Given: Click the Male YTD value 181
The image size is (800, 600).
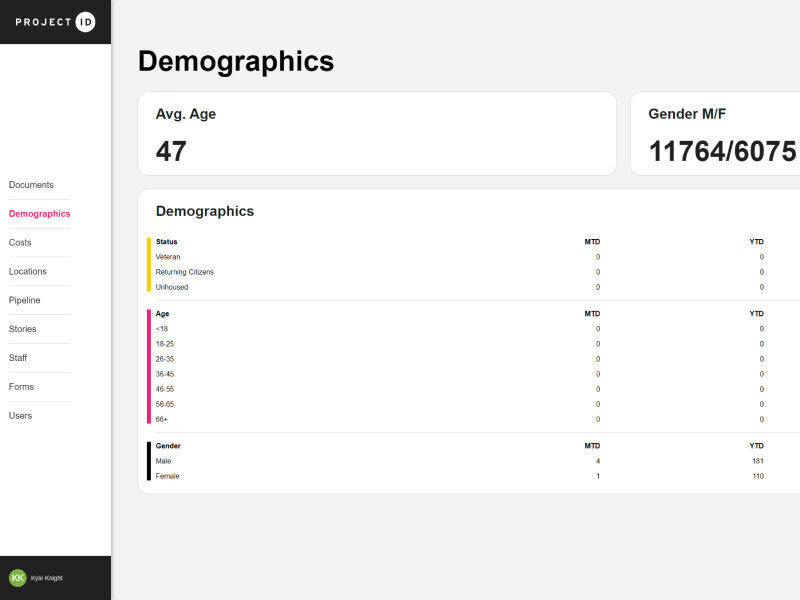Looking at the screenshot, I should click(757, 461).
